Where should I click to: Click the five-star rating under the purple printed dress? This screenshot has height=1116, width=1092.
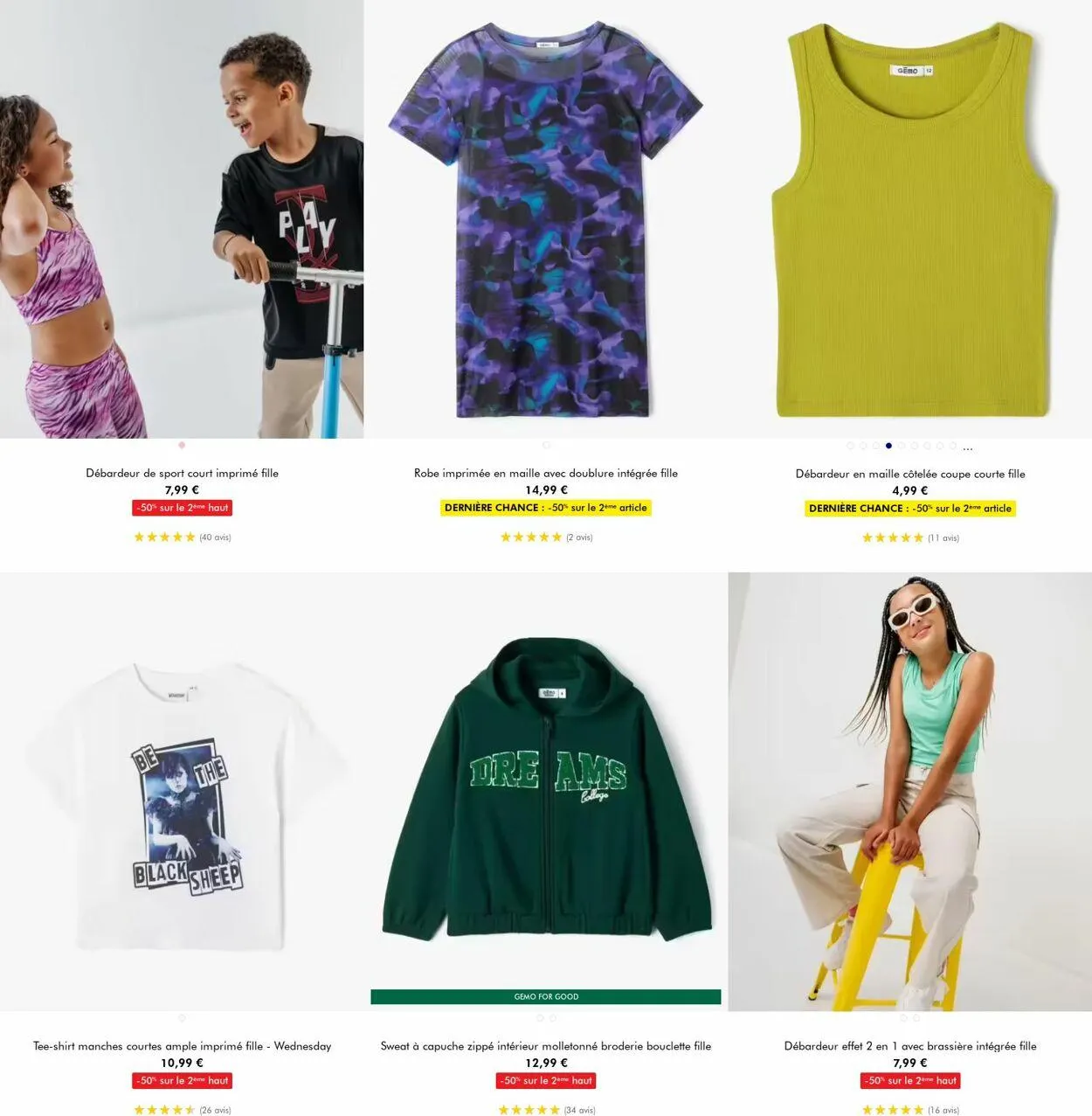click(x=530, y=537)
